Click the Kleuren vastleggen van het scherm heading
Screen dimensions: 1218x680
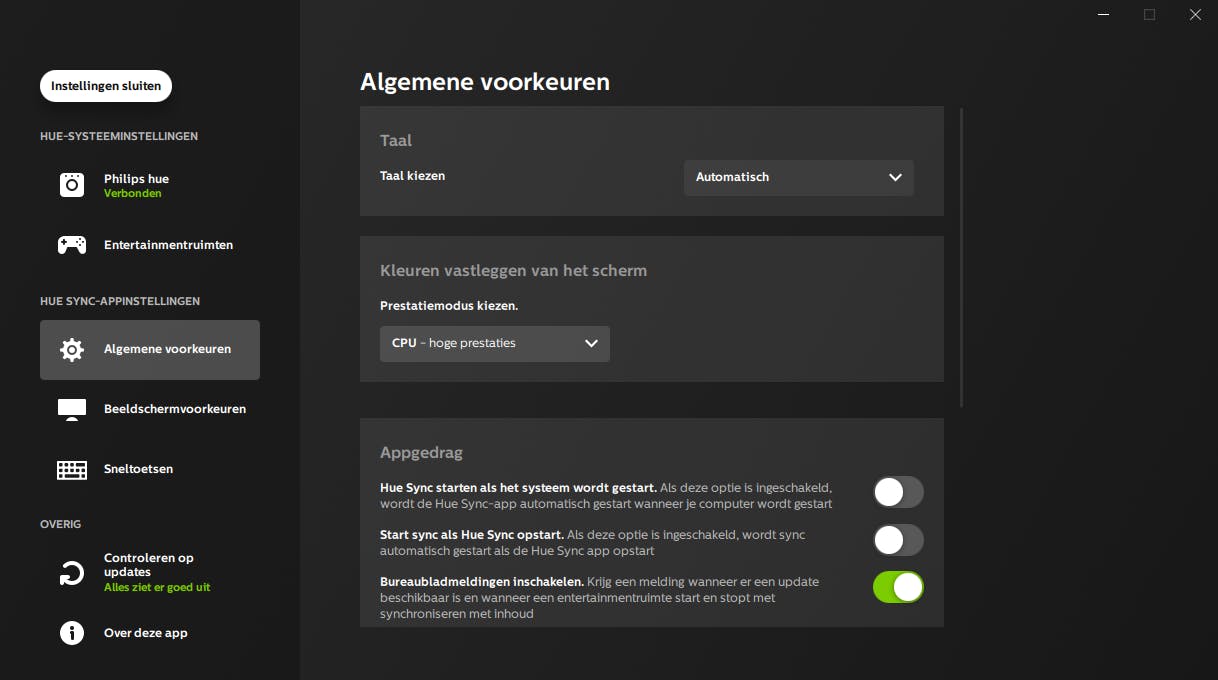click(513, 271)
